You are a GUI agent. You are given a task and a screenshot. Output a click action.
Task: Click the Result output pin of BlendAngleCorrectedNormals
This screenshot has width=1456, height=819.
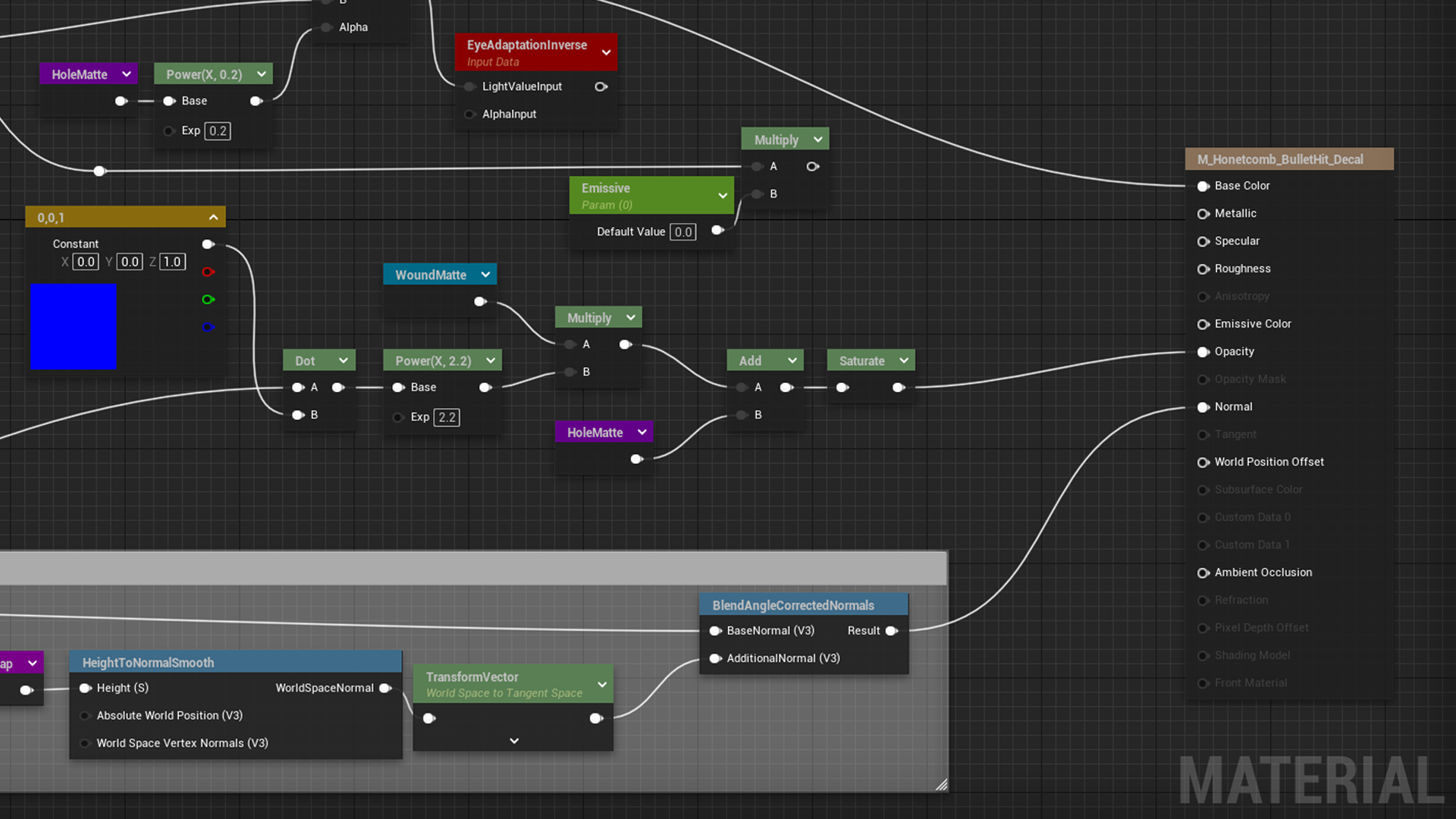[892, 631]
